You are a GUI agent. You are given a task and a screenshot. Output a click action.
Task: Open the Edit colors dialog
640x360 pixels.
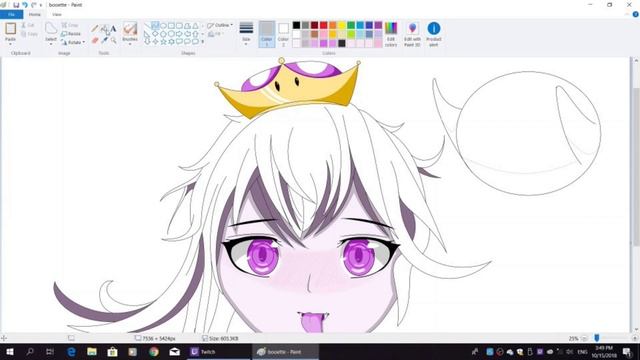pyautogui.click(x=391, y=34)
